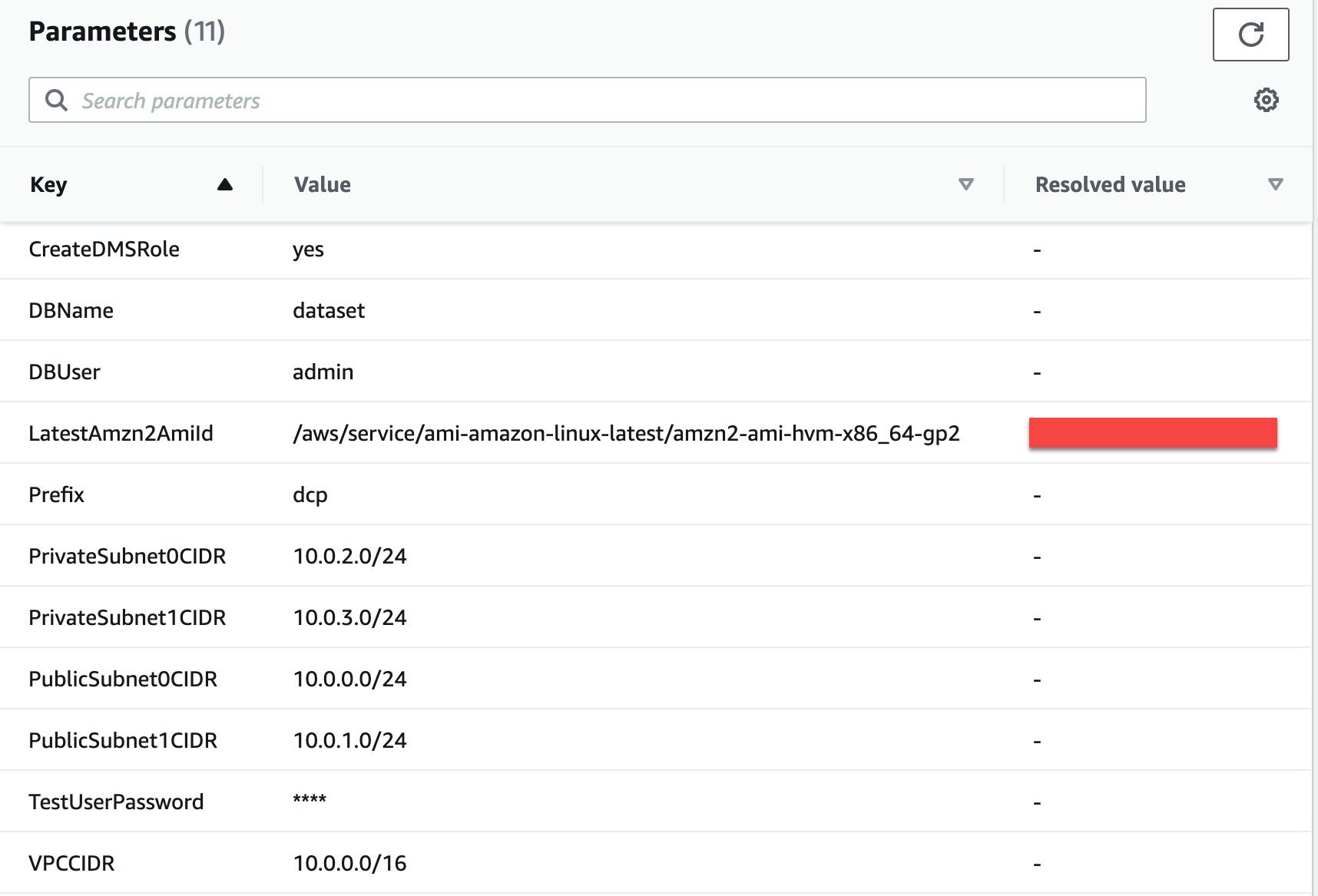Select the VPCCIDR key

(x=71, y=863)
